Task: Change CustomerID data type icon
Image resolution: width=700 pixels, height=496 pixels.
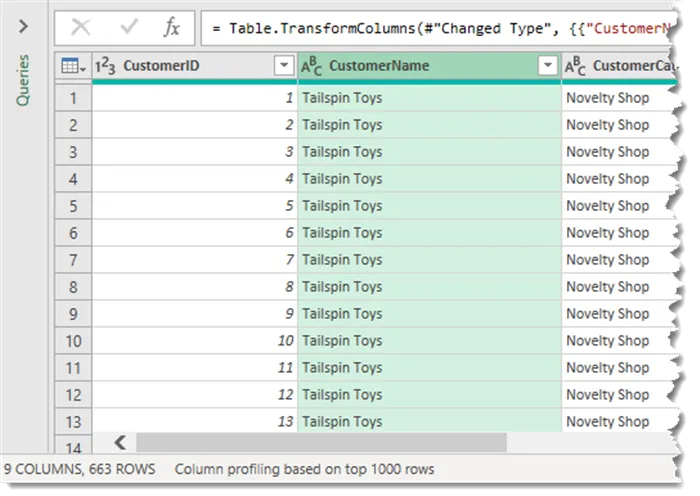Action: click(x=106, y=66)
